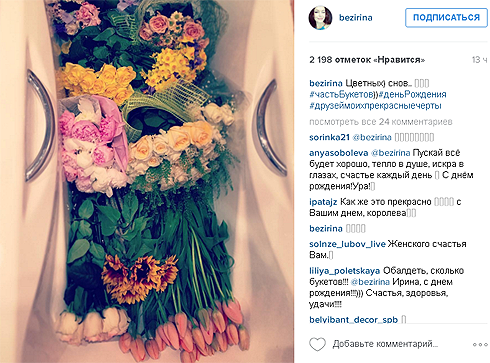Open liliya_poletskaya commenter profile
Screen dimensions: 490x363
(x=345, y=271)
